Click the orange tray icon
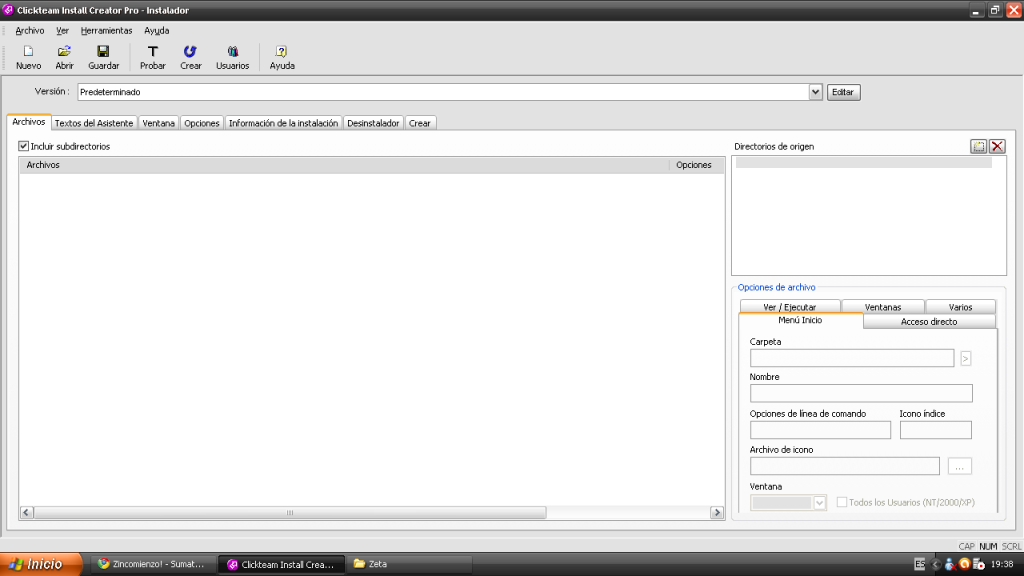The height and width of the screenshot is (576, 1024). pyautogui.click(x=965, y=564)
